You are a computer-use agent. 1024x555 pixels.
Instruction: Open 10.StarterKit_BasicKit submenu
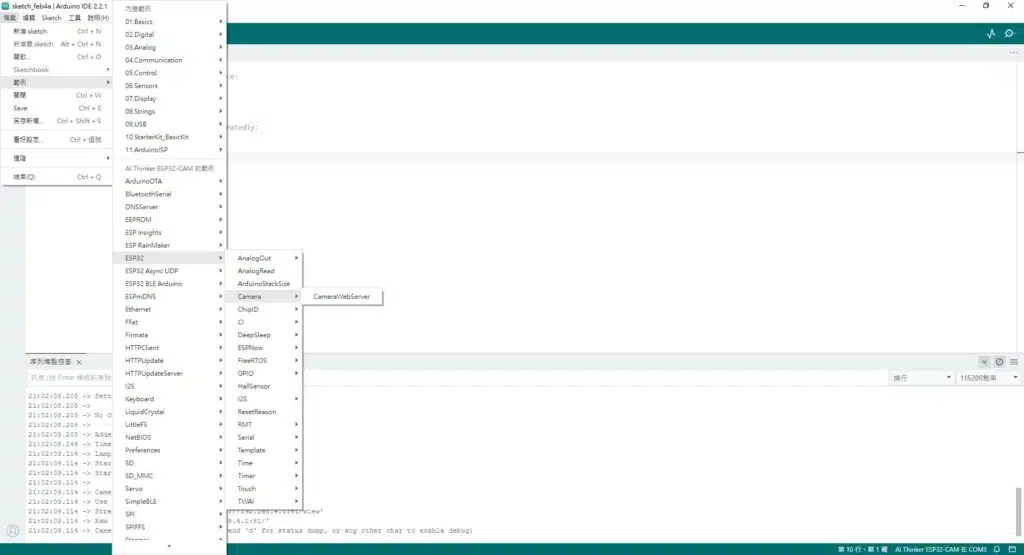click(170, 137)
